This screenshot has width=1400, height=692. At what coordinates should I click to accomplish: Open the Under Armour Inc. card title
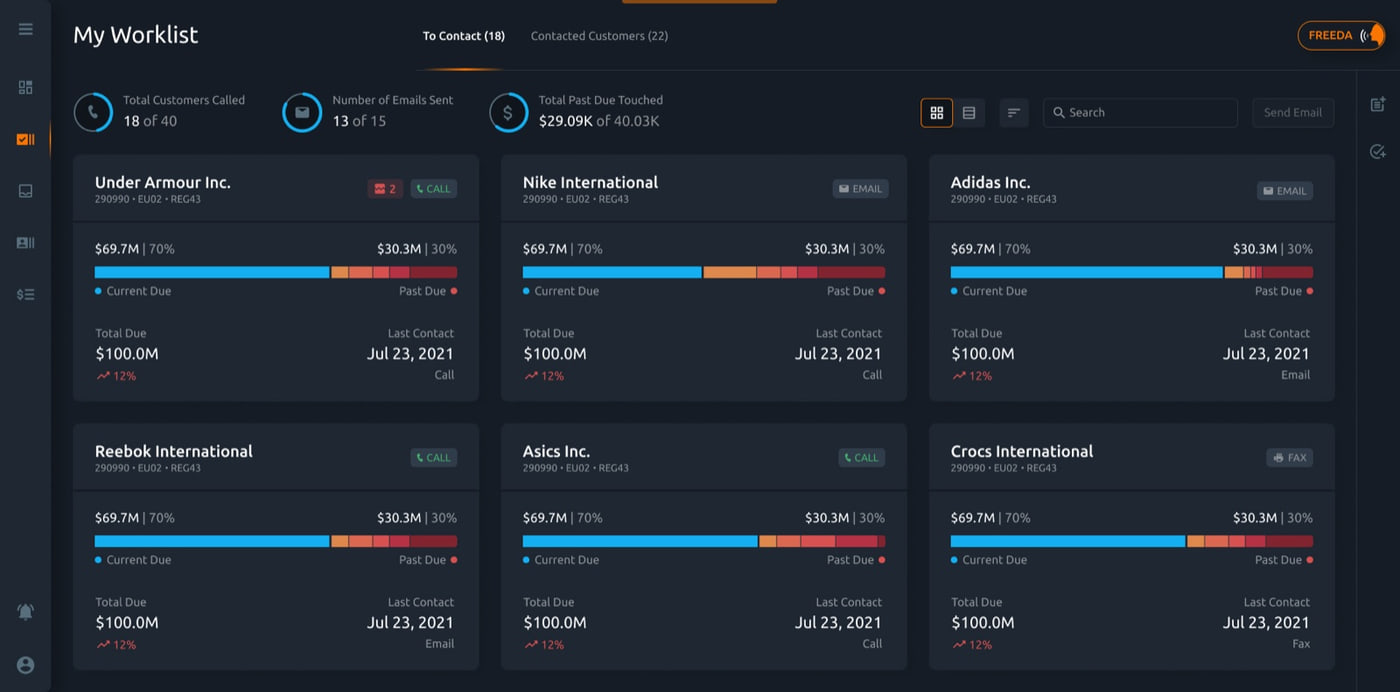(x=163, y=182)
